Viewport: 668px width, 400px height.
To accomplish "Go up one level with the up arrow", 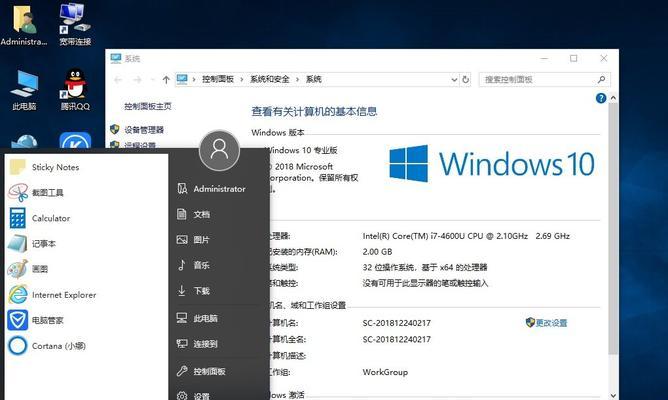I will (x=166, y=80).
